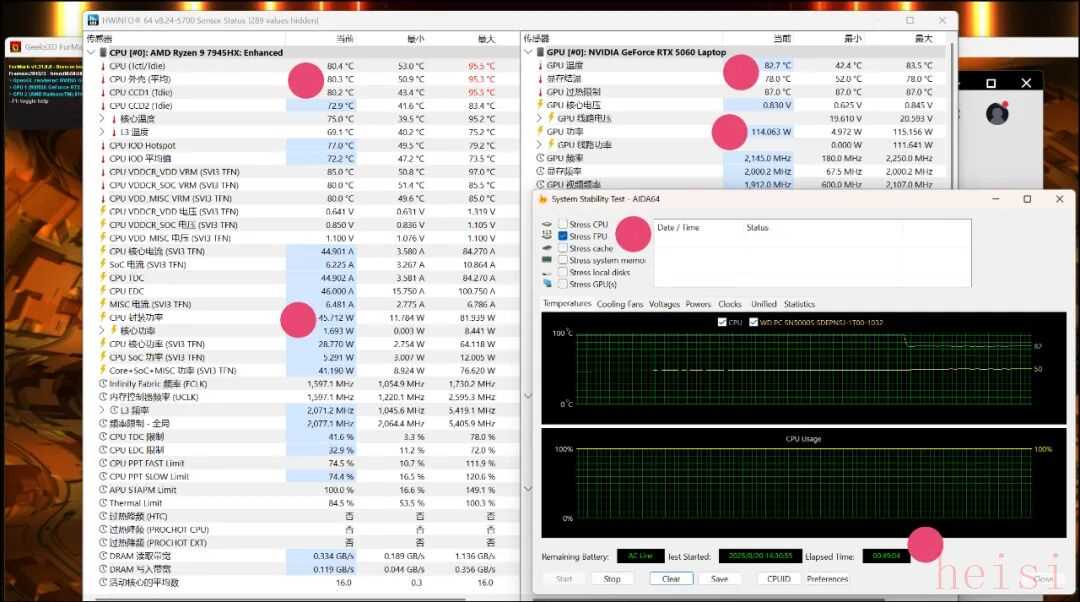Switch to the Cooling Fans tab
This screenshot has width=1080, height=602.
tap(620, 304)
